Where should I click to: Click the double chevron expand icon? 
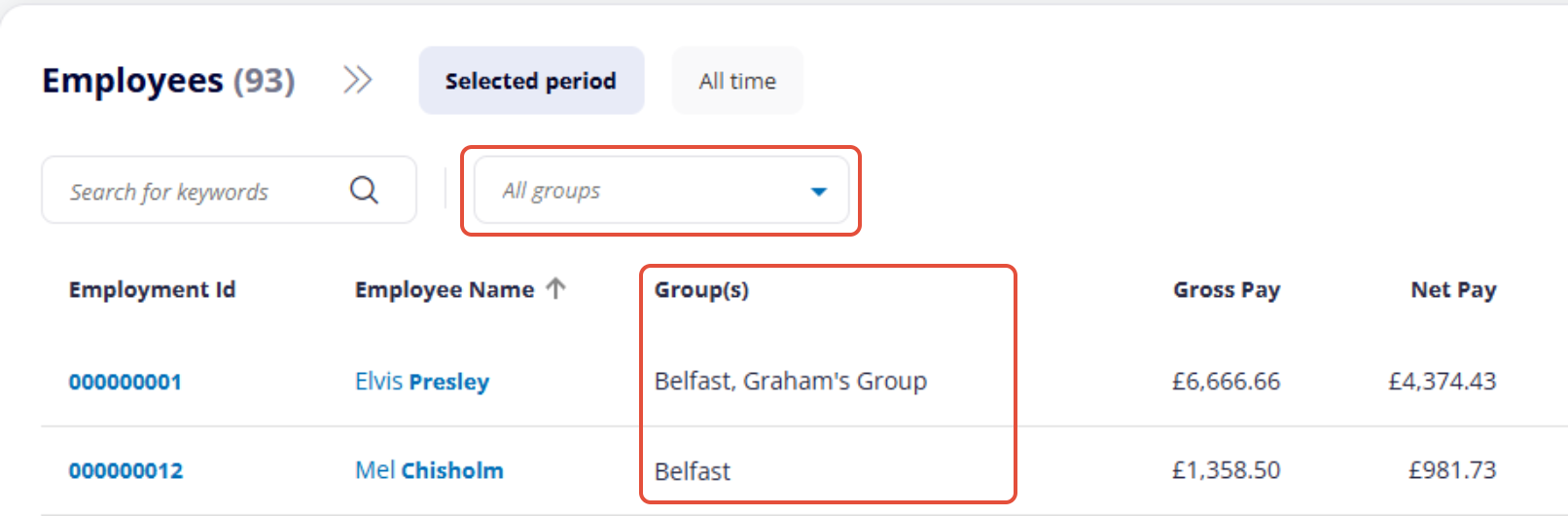[x=357, y=80]
